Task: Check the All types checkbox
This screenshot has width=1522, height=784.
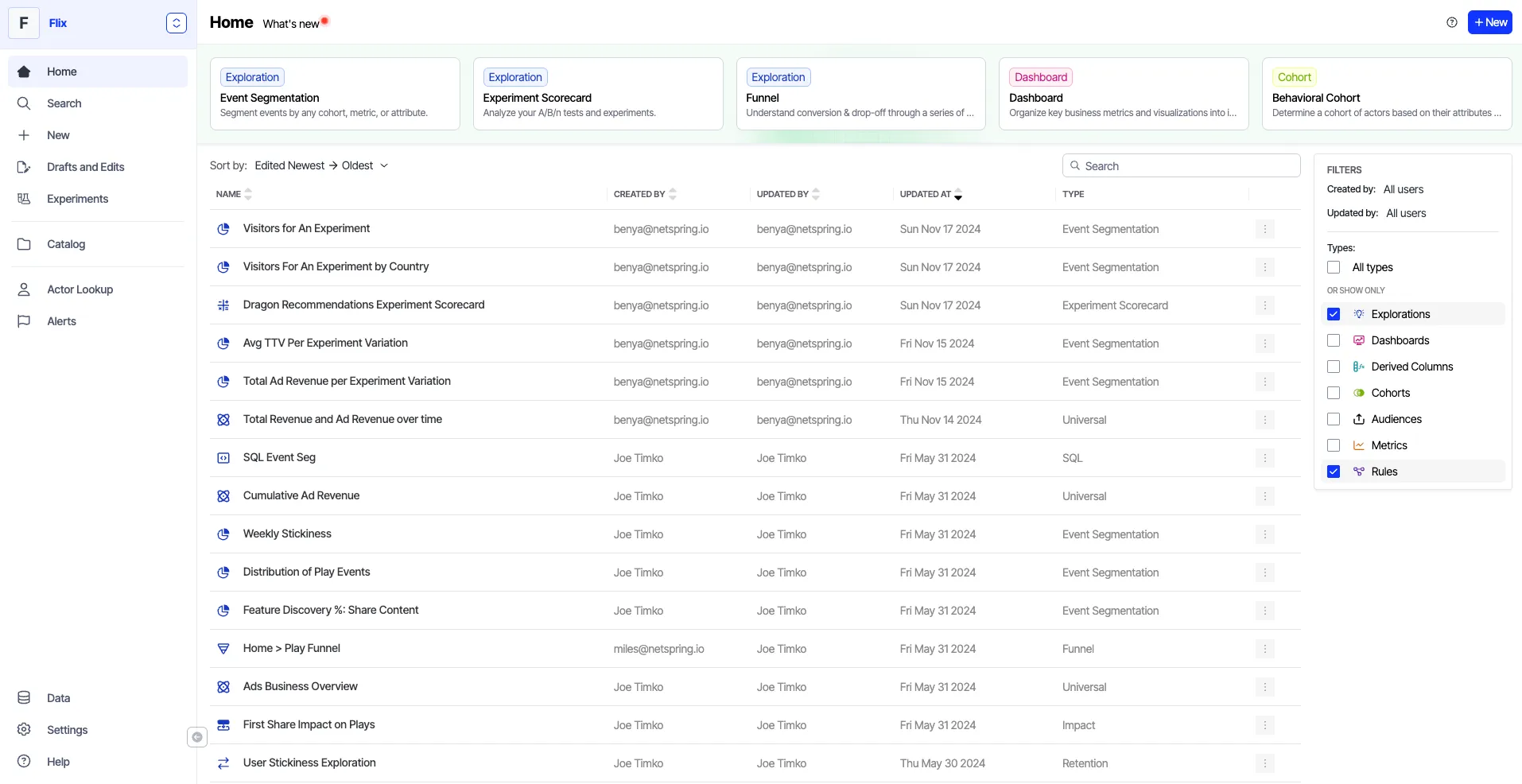Action: click(x=1334, y=267)
